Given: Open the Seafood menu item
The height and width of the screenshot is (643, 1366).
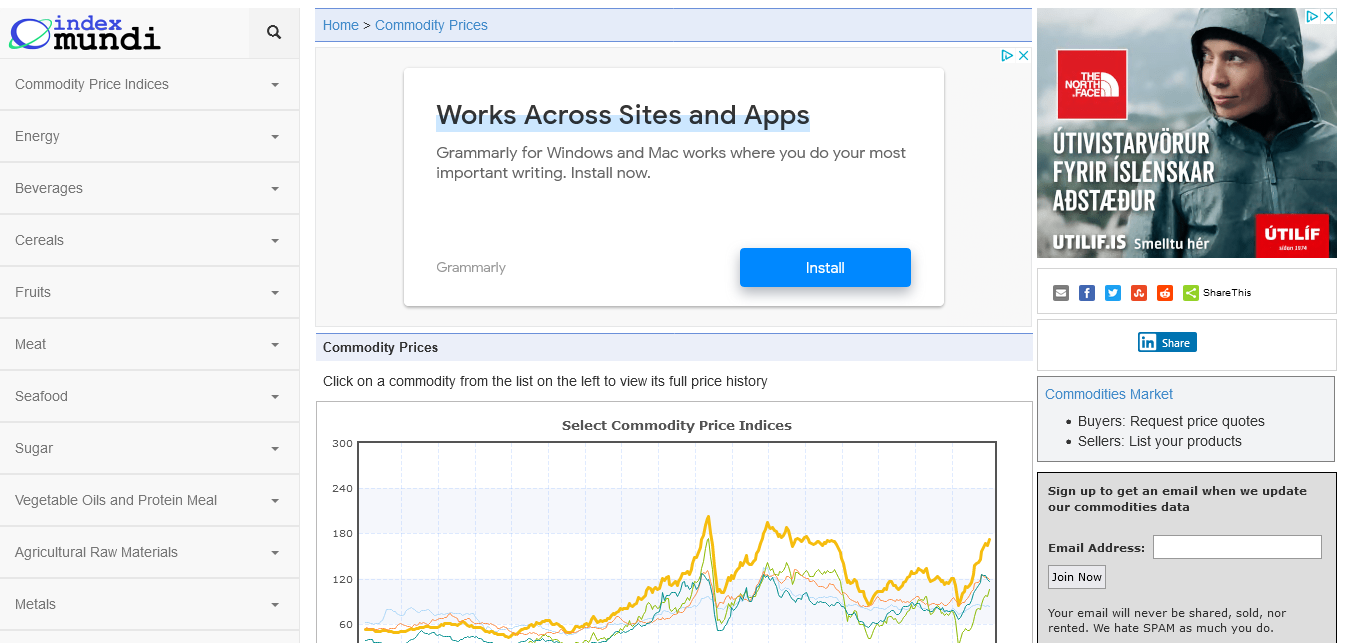Looking at the screenshot, I should tap(149, 396).
